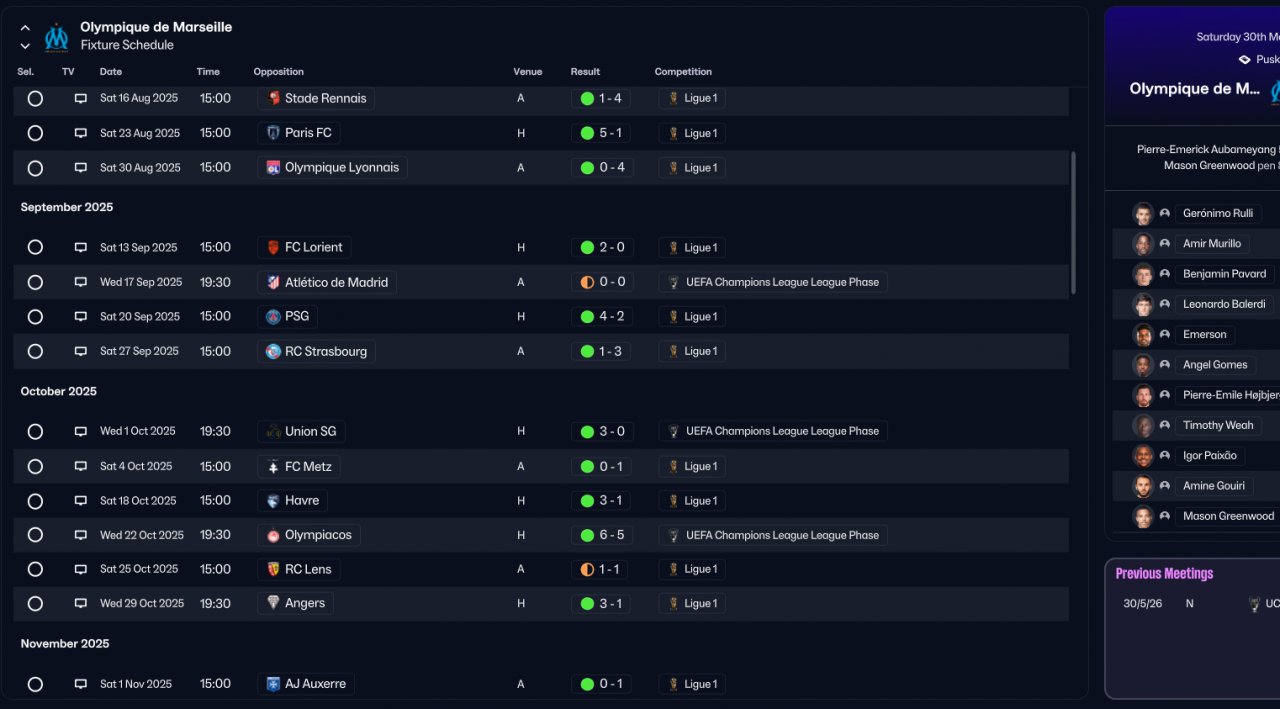
Task: Click the Olympique de Marseille club badge
Action: 56,37
